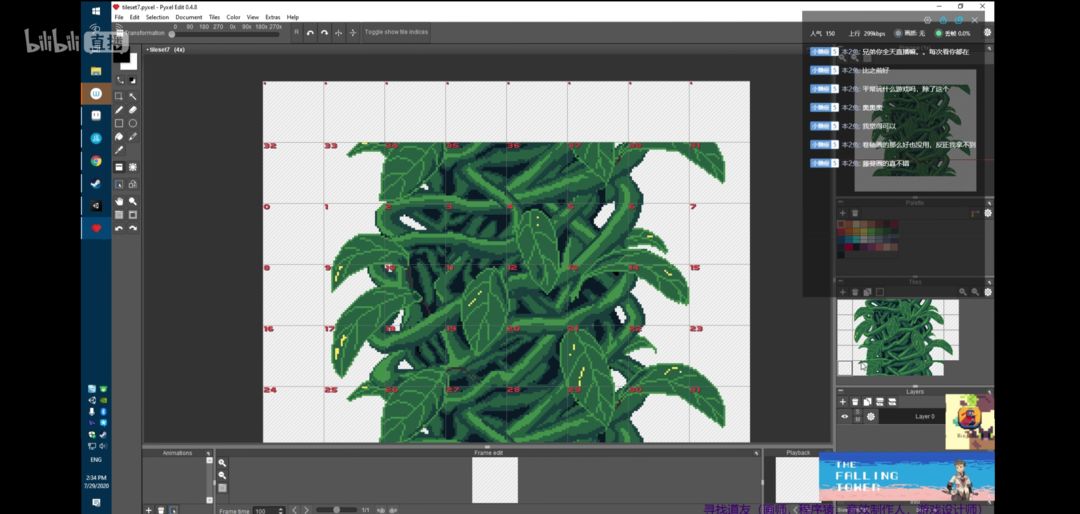Delete layer using Layers trash icon

(x=855, y=402)
